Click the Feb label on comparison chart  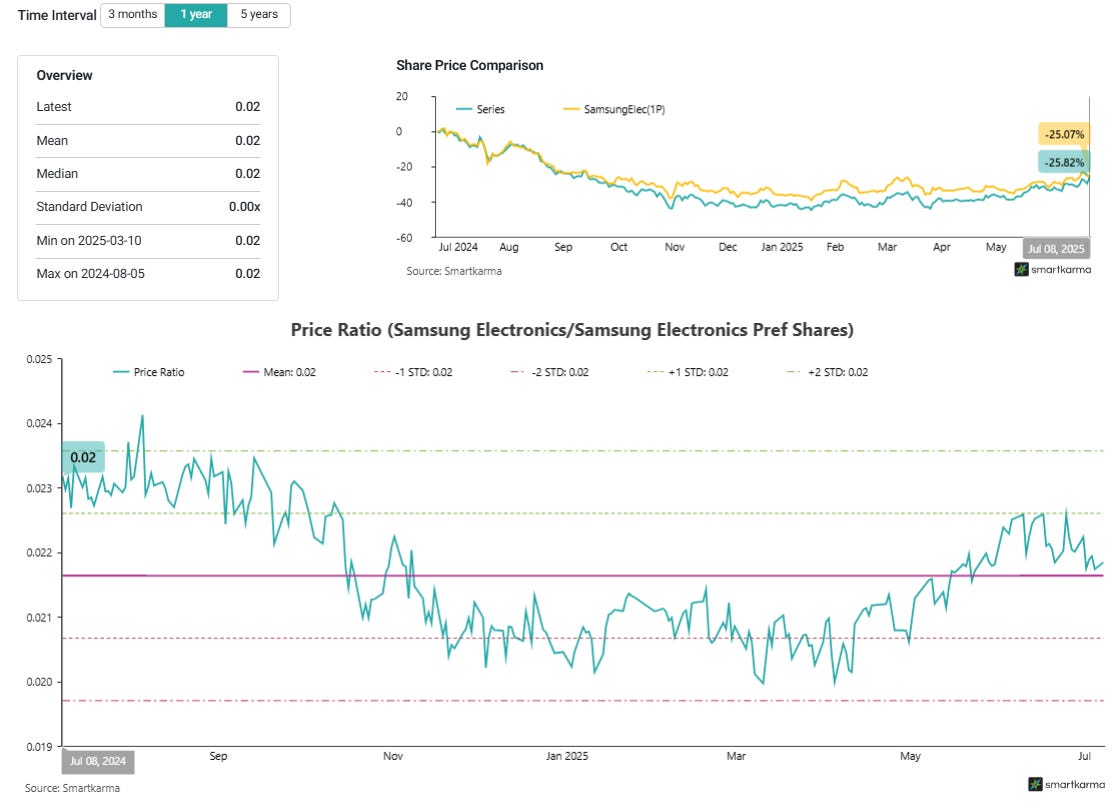tap(835, 247)
